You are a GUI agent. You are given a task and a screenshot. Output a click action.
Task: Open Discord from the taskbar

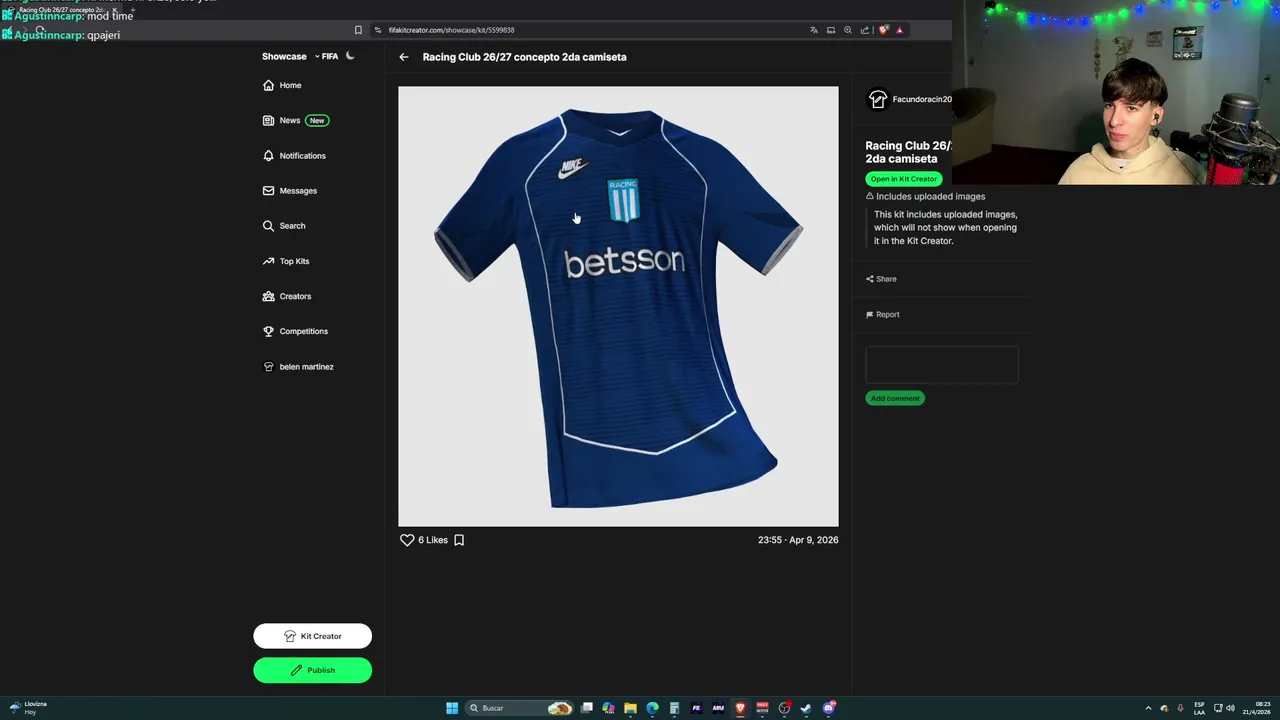click(x=828, y=708)
